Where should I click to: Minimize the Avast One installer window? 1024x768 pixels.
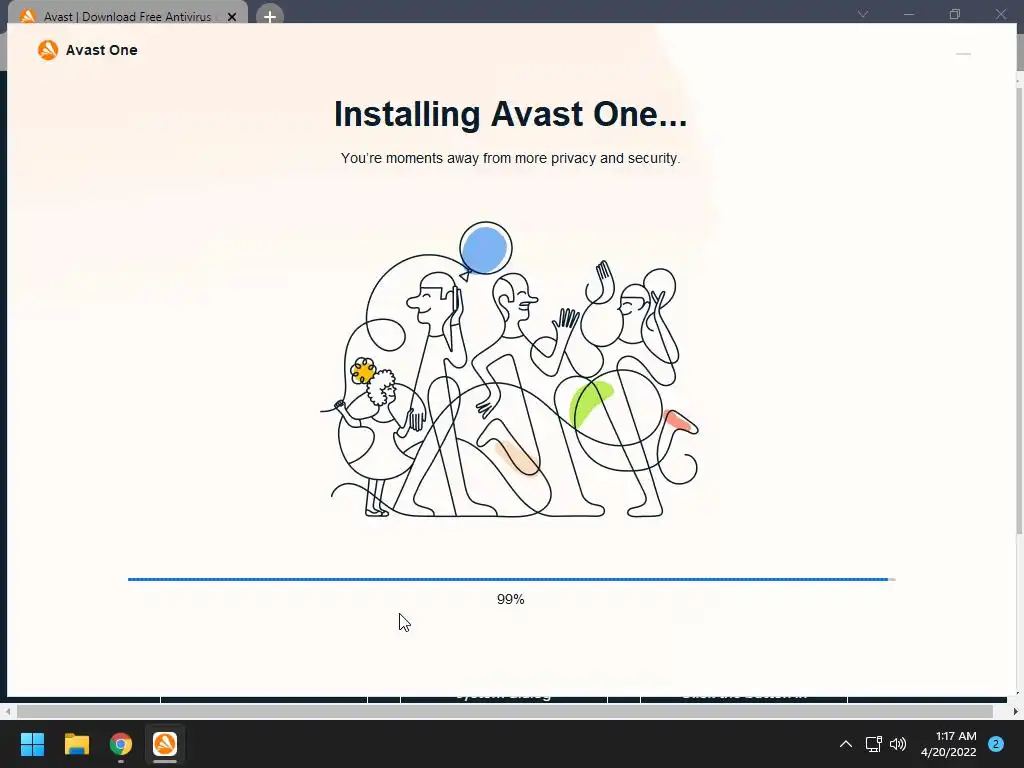point(963,54)
